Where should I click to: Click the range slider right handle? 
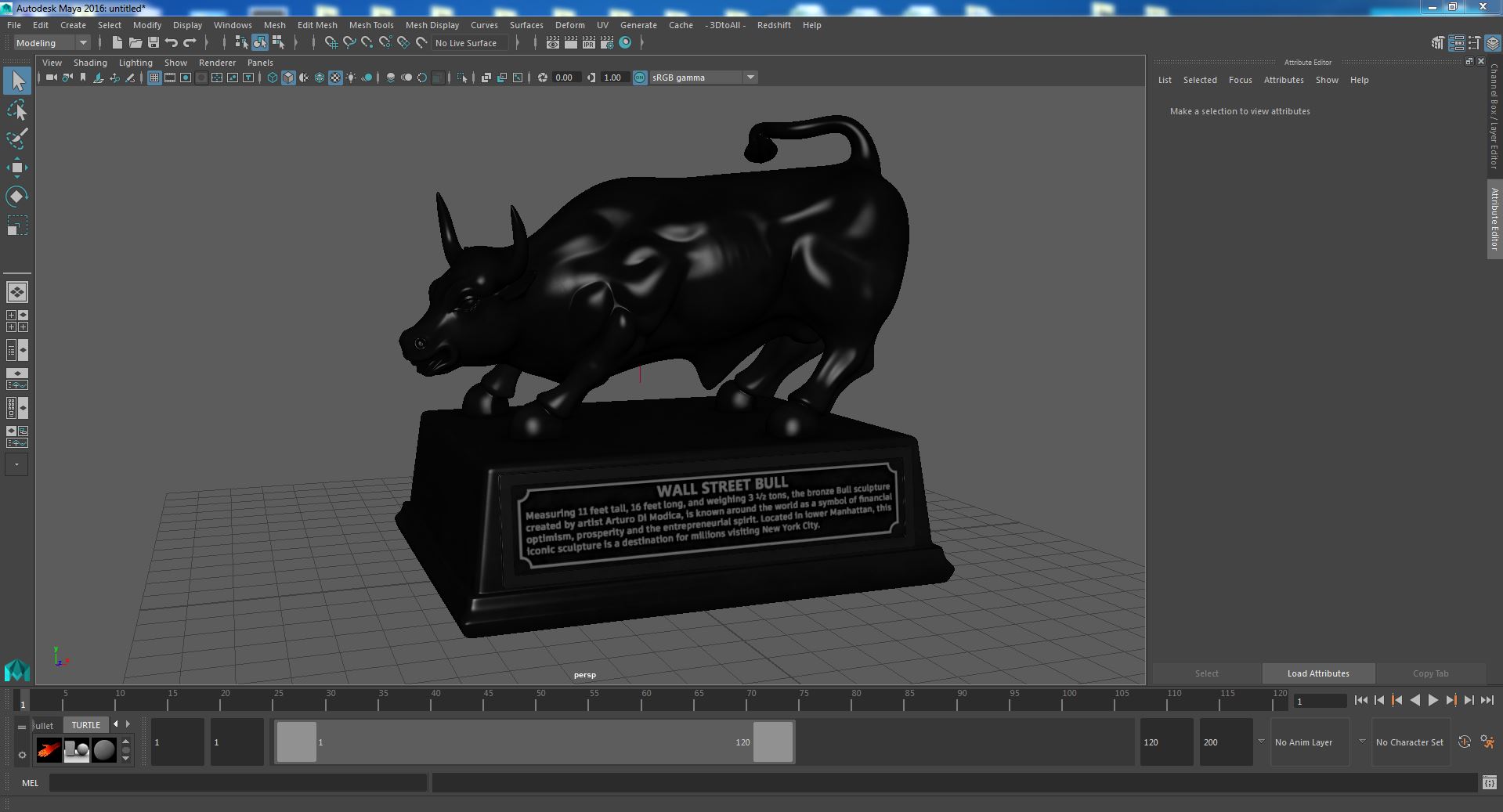(773, 742)
